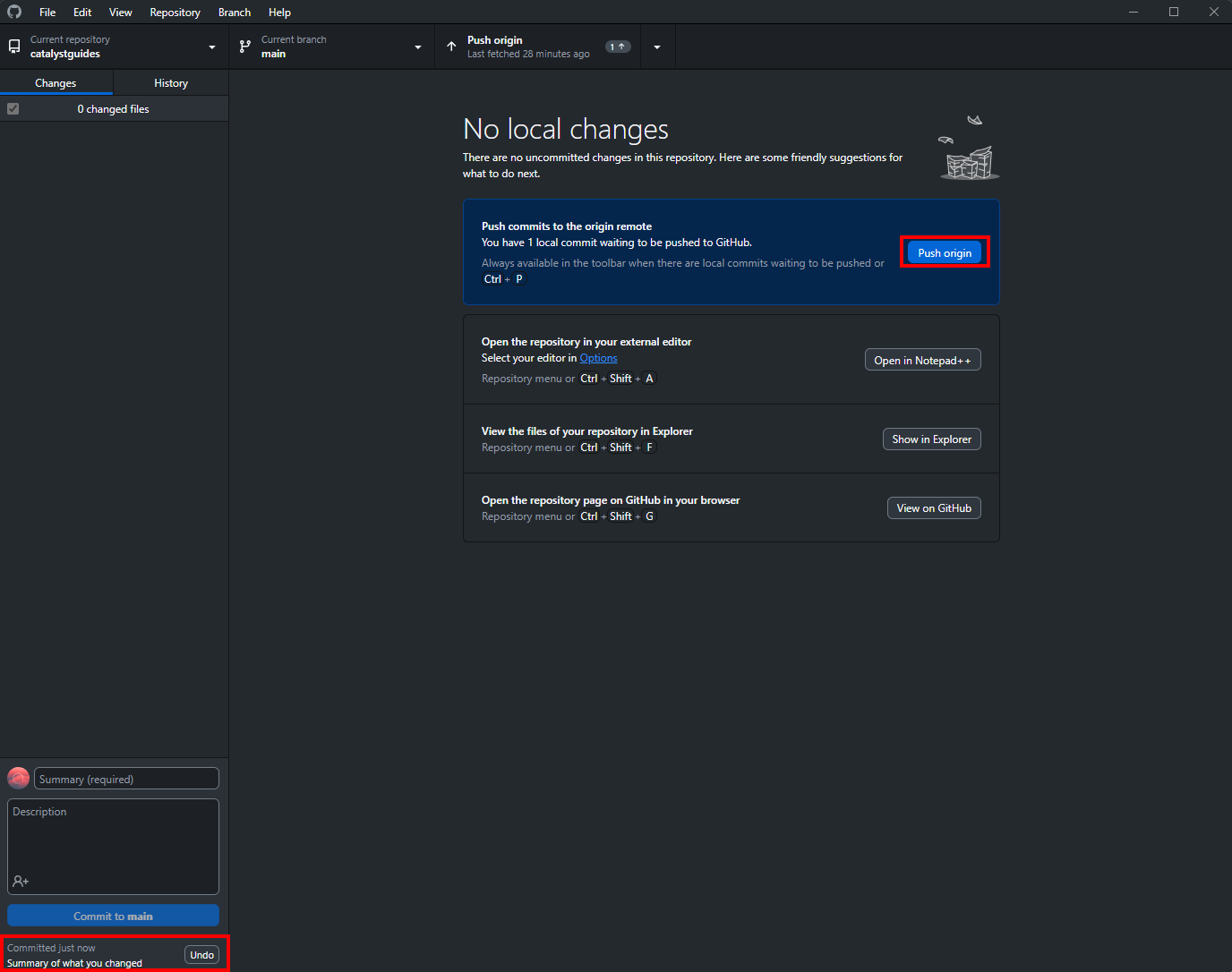Click the GitHub logo icon in title bar
The image size is (1232, 972).
click(x=14, y=12)
